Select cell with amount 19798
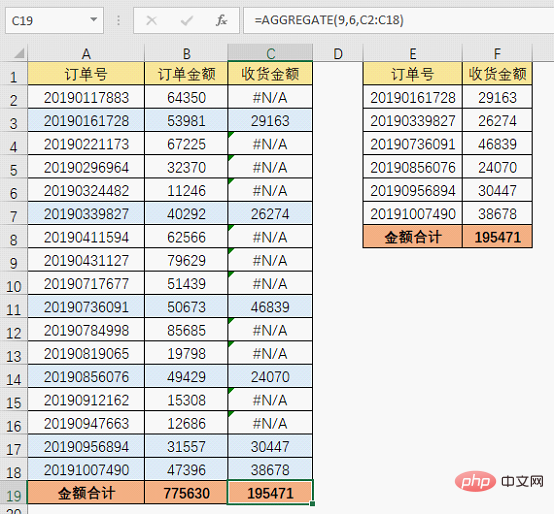The height and width of the screenshot is (514, 554). click(x=186, y=354)
